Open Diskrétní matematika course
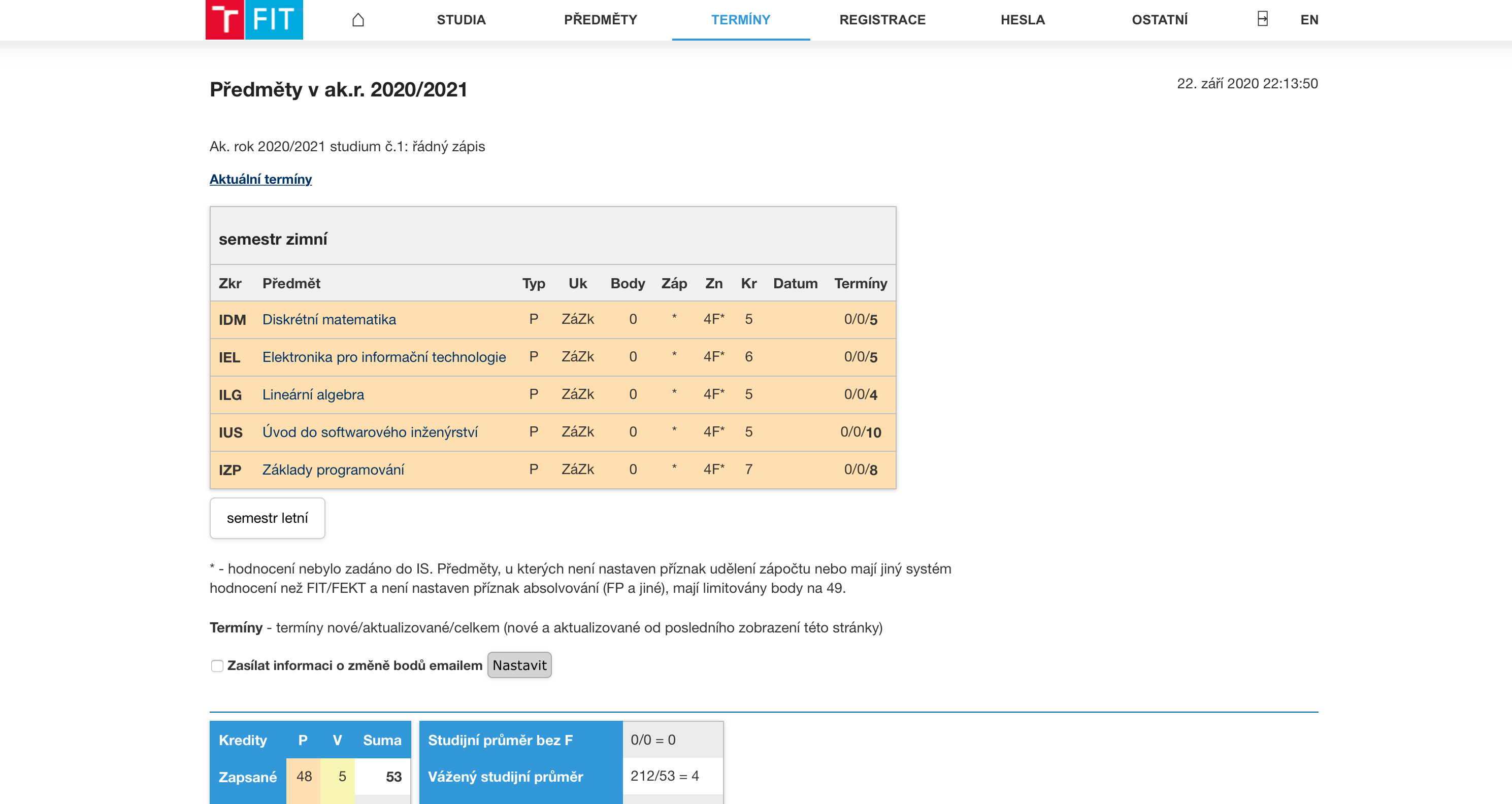Viewport: 1512px width, 804px height. coord(328,319)
